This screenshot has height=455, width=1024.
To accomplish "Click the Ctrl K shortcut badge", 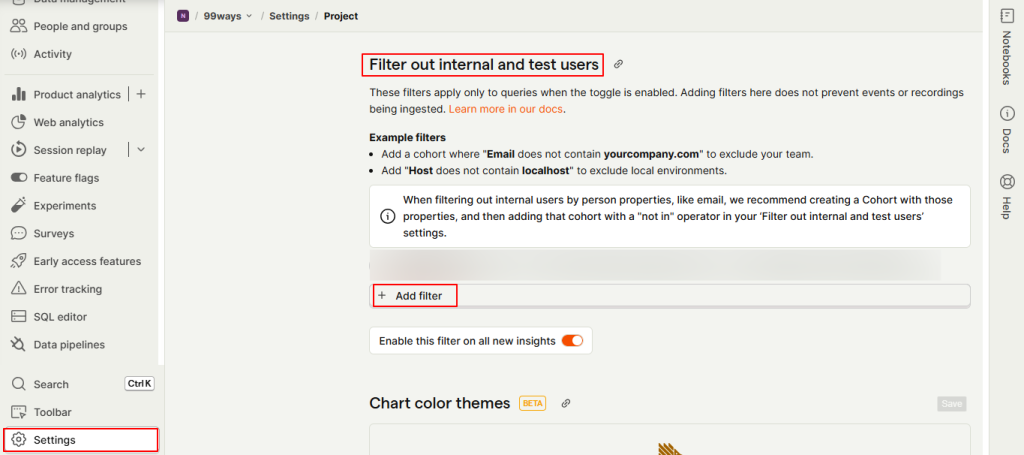I will click(139, 384).
